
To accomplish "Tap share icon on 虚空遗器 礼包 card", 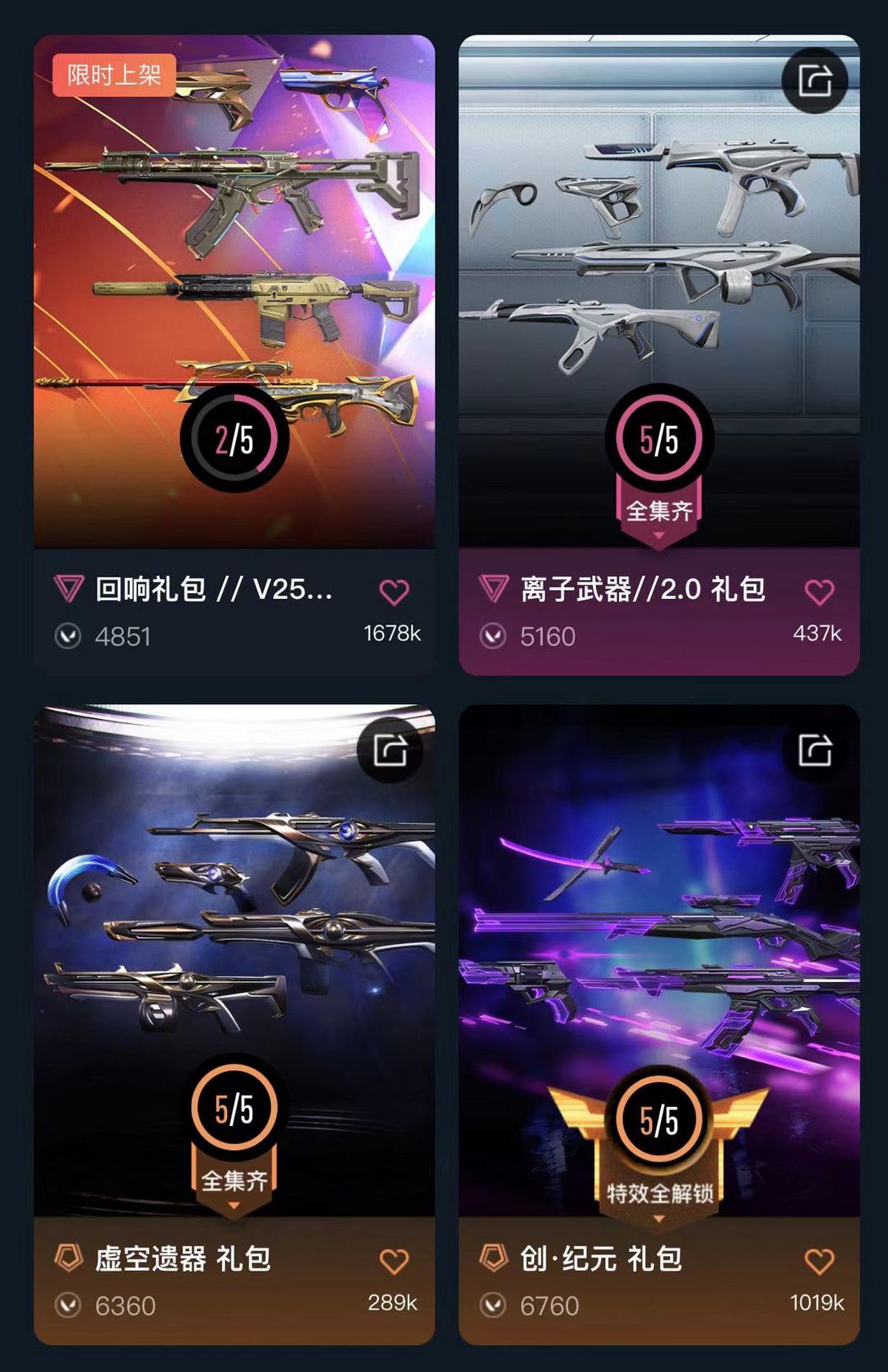I will click(390, 750).
